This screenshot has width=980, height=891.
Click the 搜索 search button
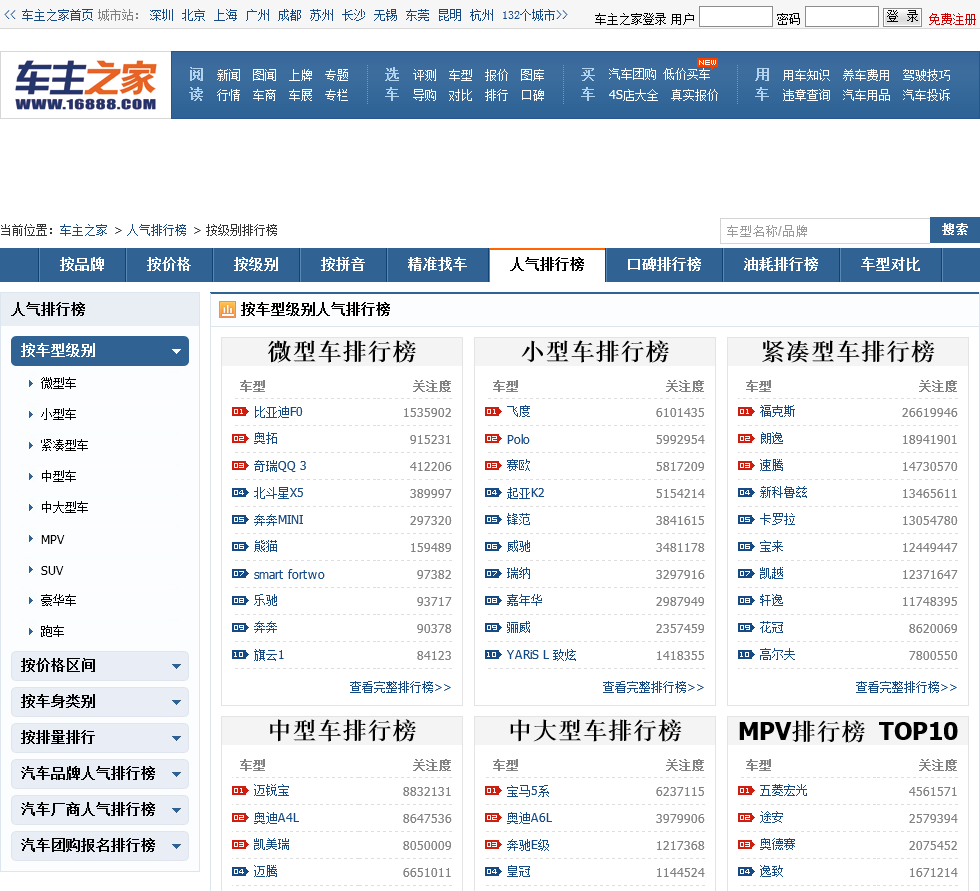[x=955, y=230]
